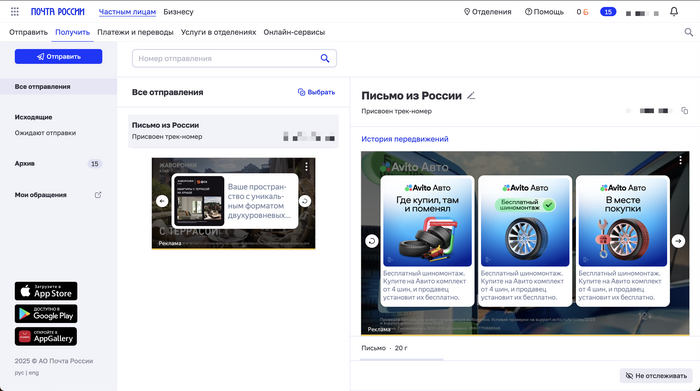
Task: Open the user account name in header
Action: point(642,13)
